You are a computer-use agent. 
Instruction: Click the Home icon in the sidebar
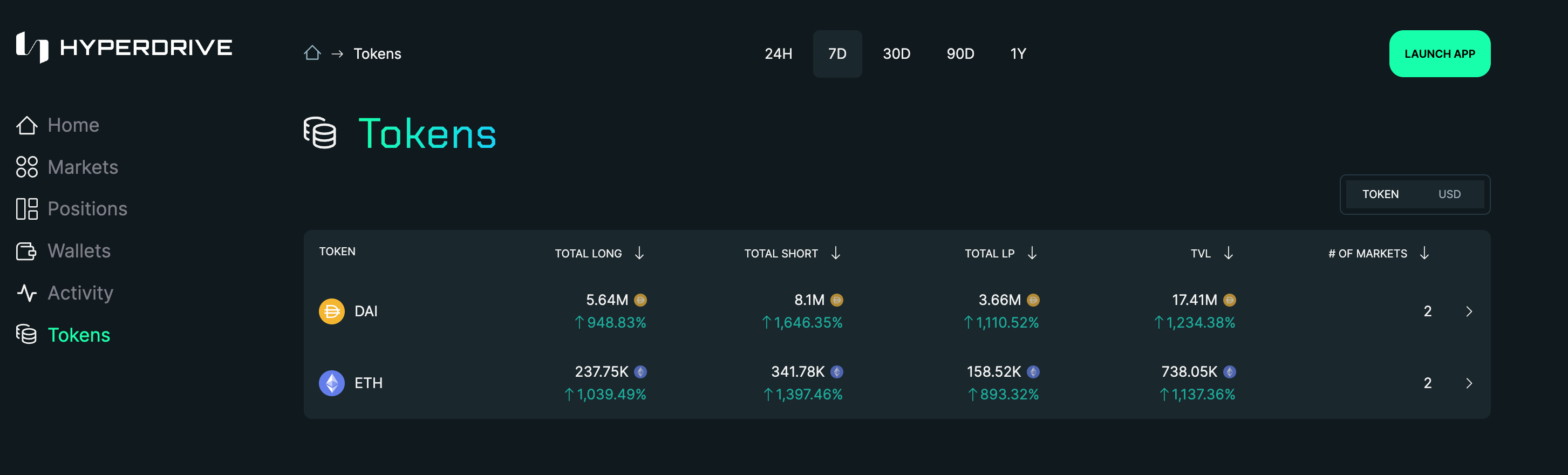point(27,125)
